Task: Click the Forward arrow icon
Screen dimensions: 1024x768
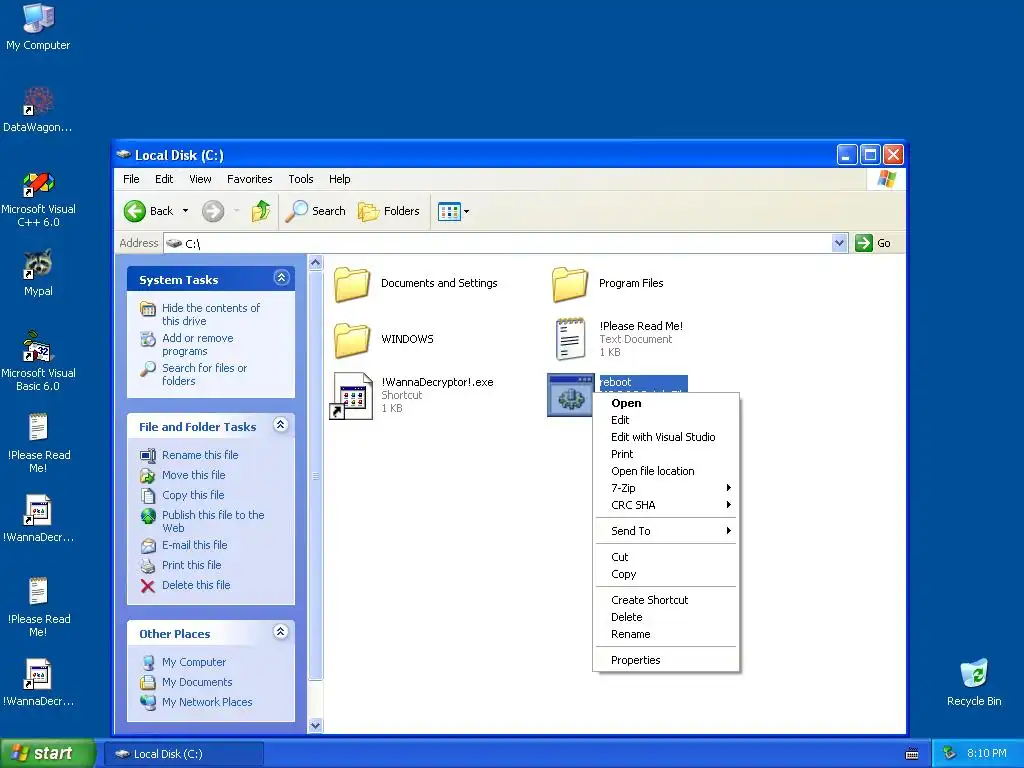Action: tap(213, 211)
